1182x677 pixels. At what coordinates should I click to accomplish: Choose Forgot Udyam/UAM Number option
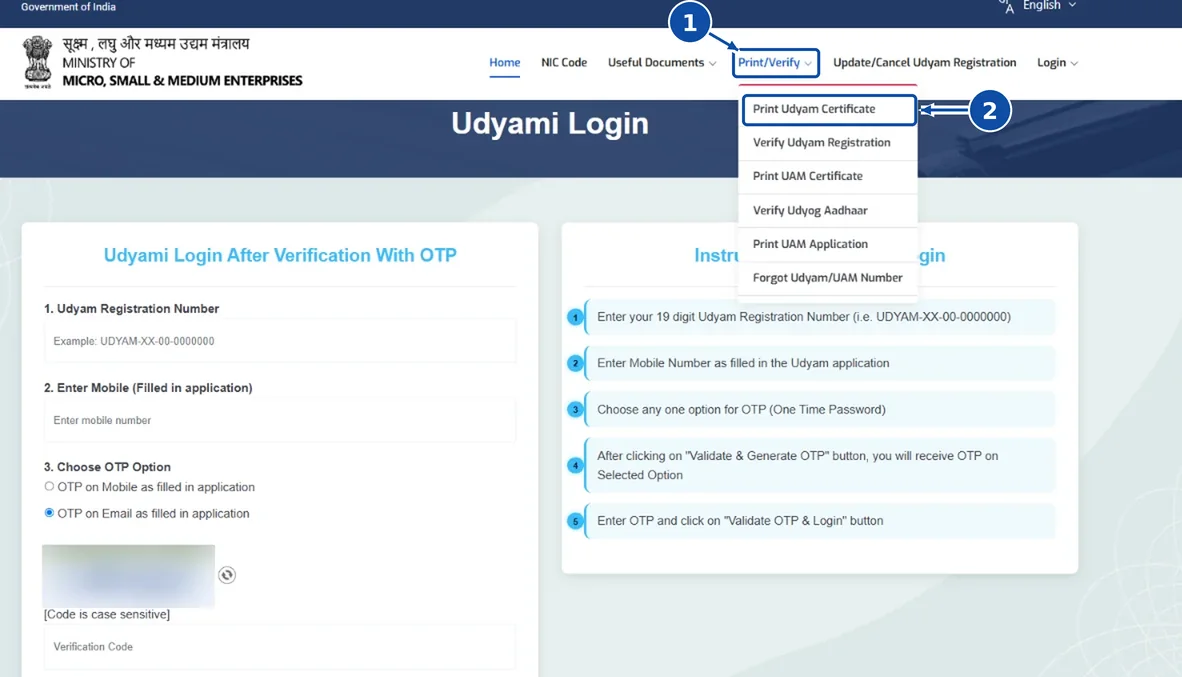pyautogui.click(x=828, y=277)
